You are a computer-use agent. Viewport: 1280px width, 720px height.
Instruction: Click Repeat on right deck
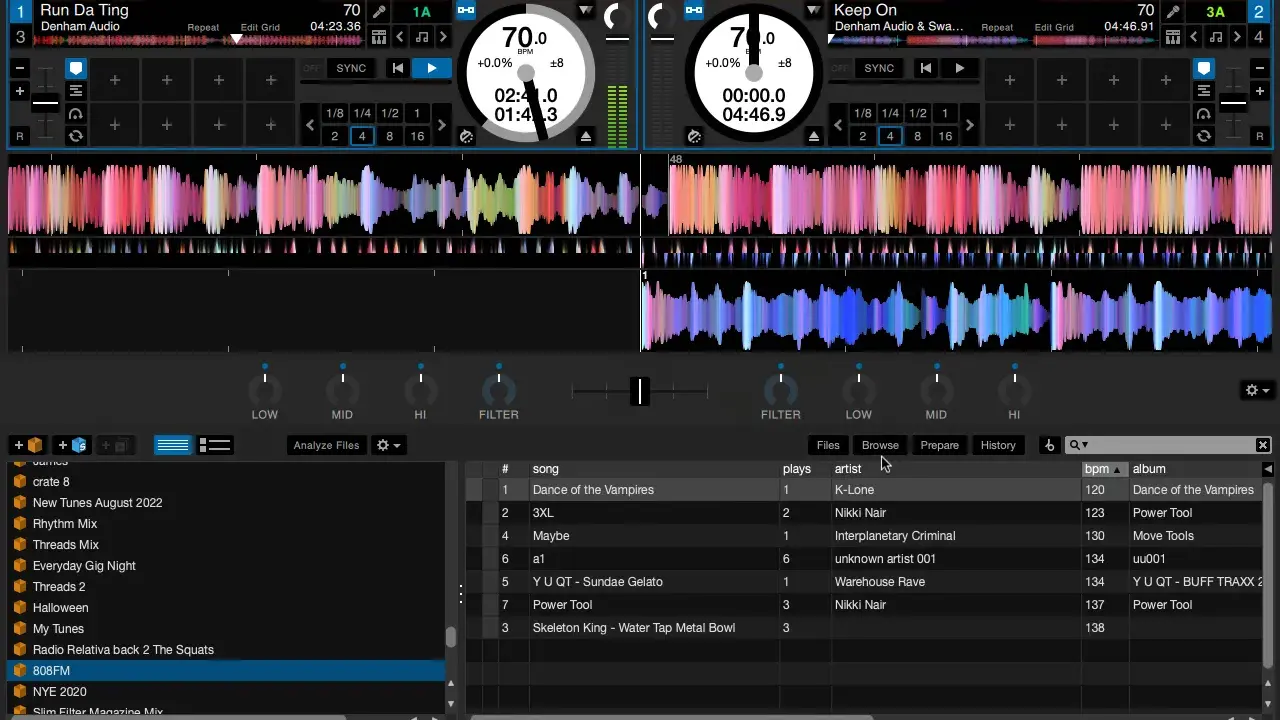(997, 28)
